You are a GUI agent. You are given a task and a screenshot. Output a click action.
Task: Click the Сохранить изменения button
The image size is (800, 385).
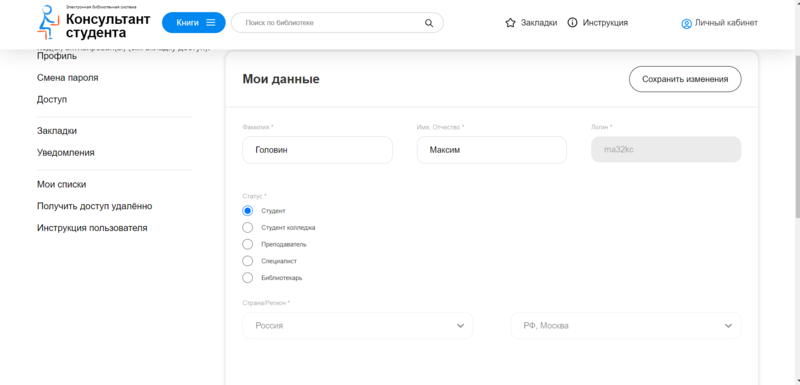[685, 79]
